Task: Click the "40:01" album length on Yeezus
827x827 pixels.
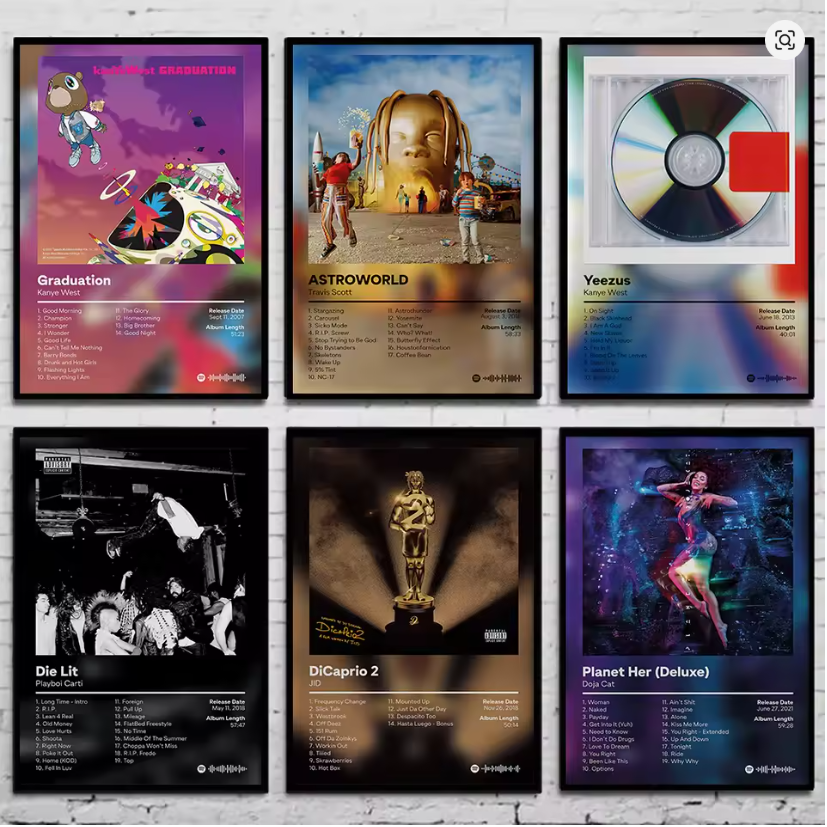Action: point(787,334)
